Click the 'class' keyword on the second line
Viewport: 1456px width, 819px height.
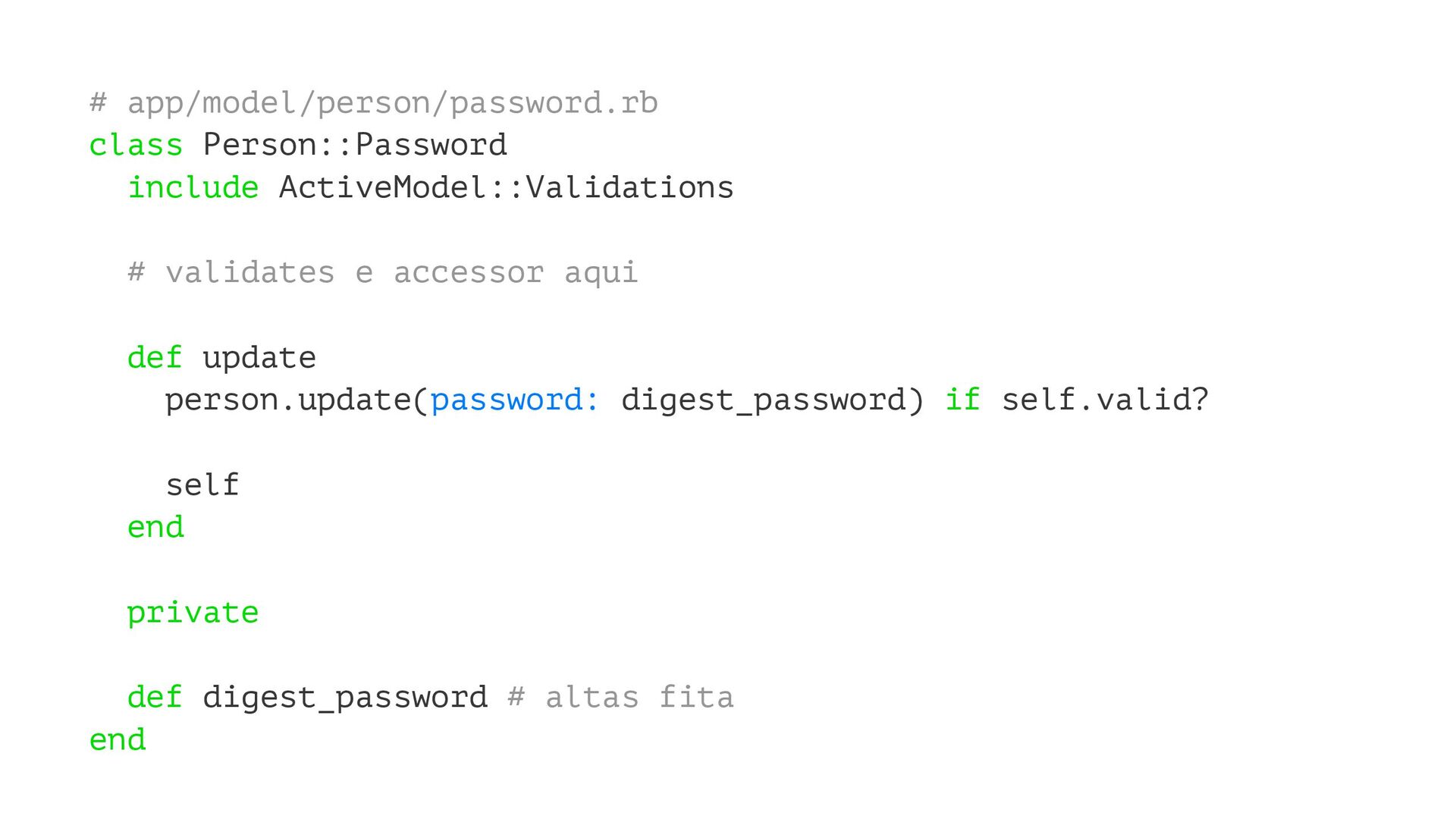tap(136, 145)
